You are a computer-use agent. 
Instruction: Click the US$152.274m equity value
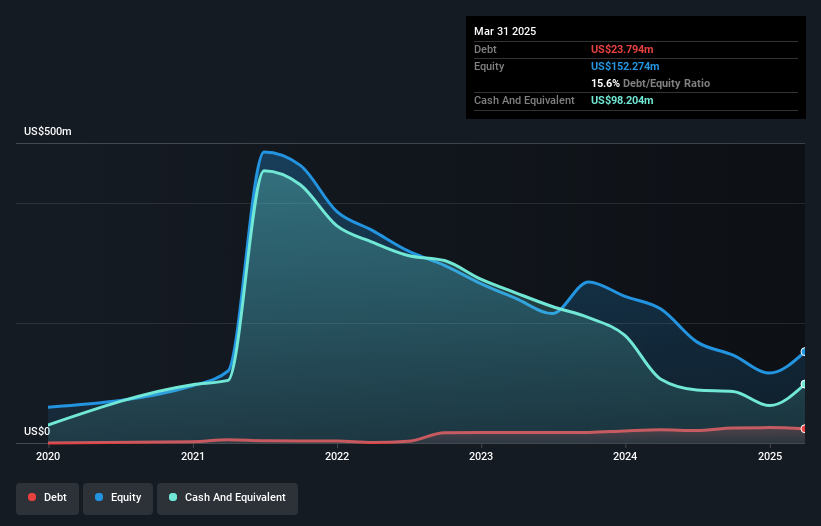click(x=625, y=66)
